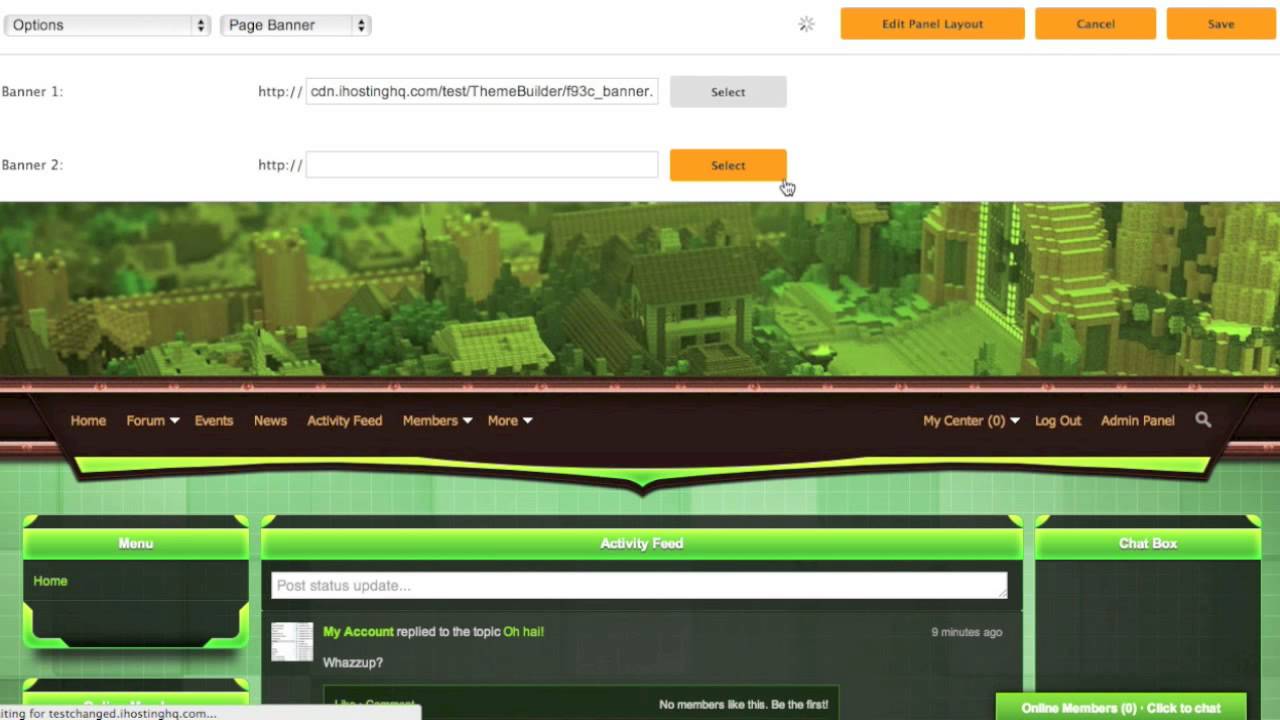Click the '9 minutes ago' timestamp
This screenshot has width=1280, height=720.
[x=966, y=632]
